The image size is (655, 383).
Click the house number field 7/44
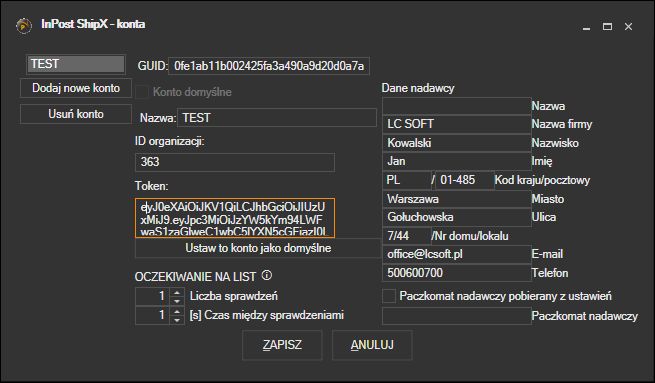tap(406, 236)
